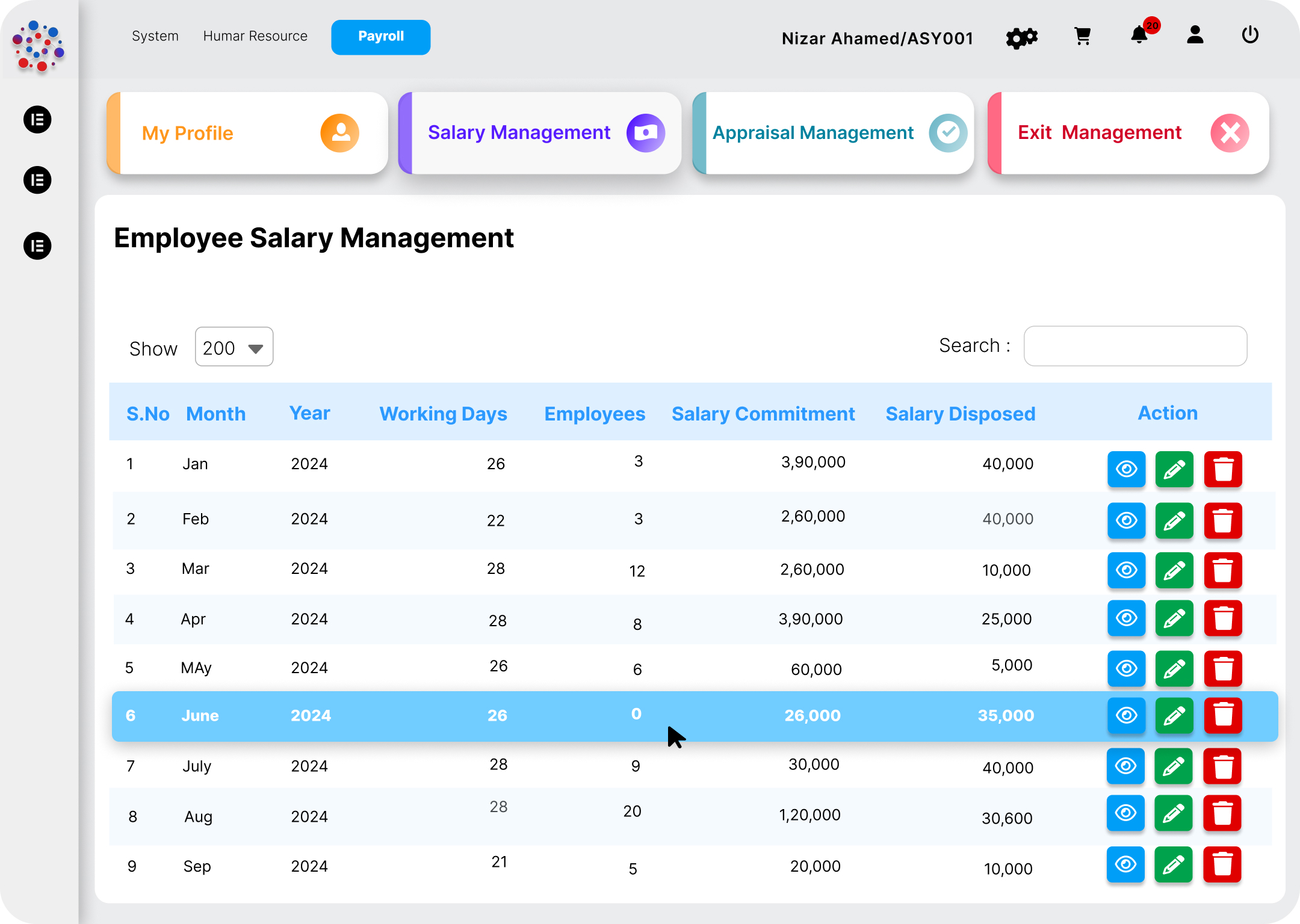Open the user profile icon

(1195, 36)
